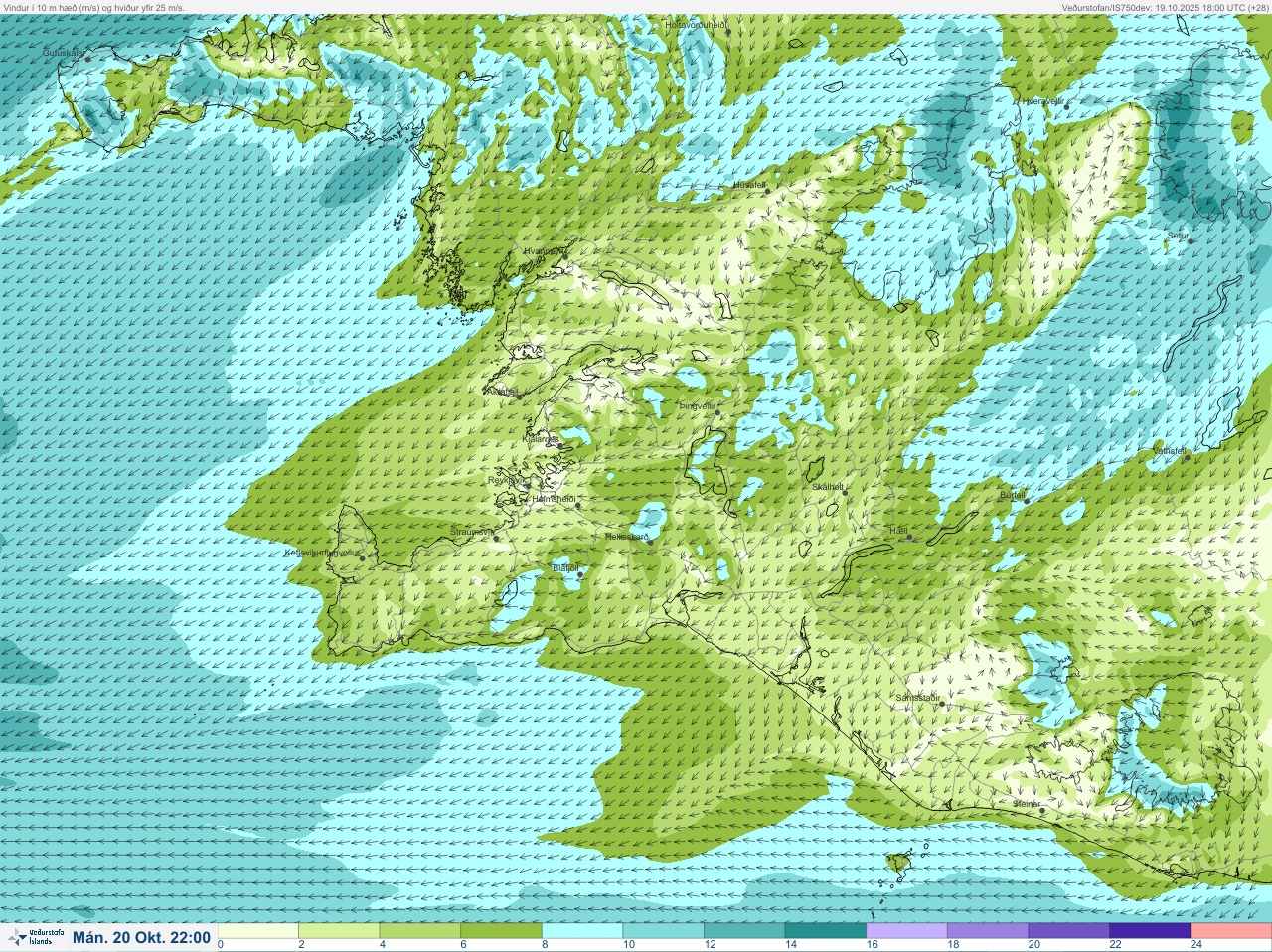Viewport: 1272px width, 952px height.
Task: Click the Sámsstaðir station label
Action: 917,698
